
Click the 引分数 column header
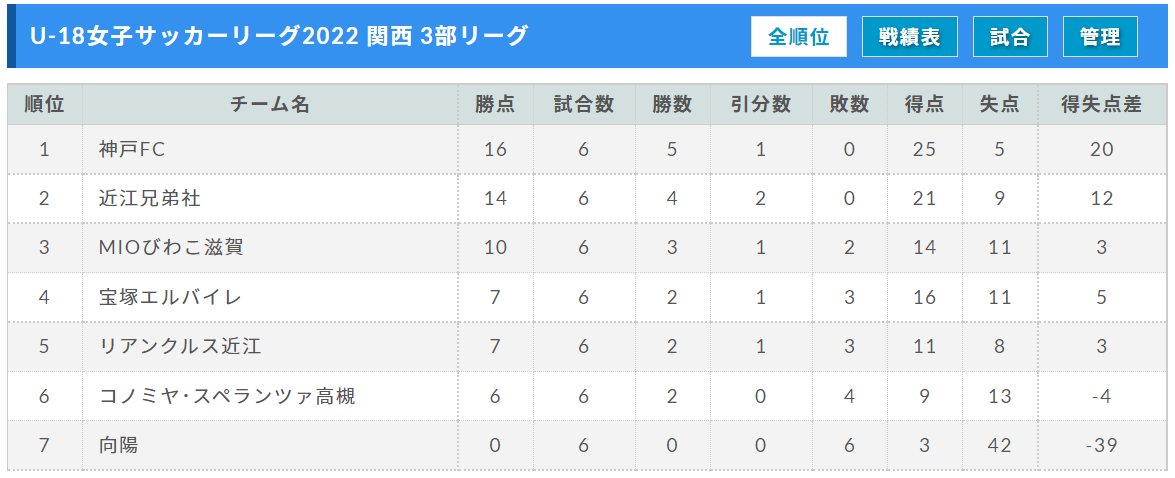(761, 105)
